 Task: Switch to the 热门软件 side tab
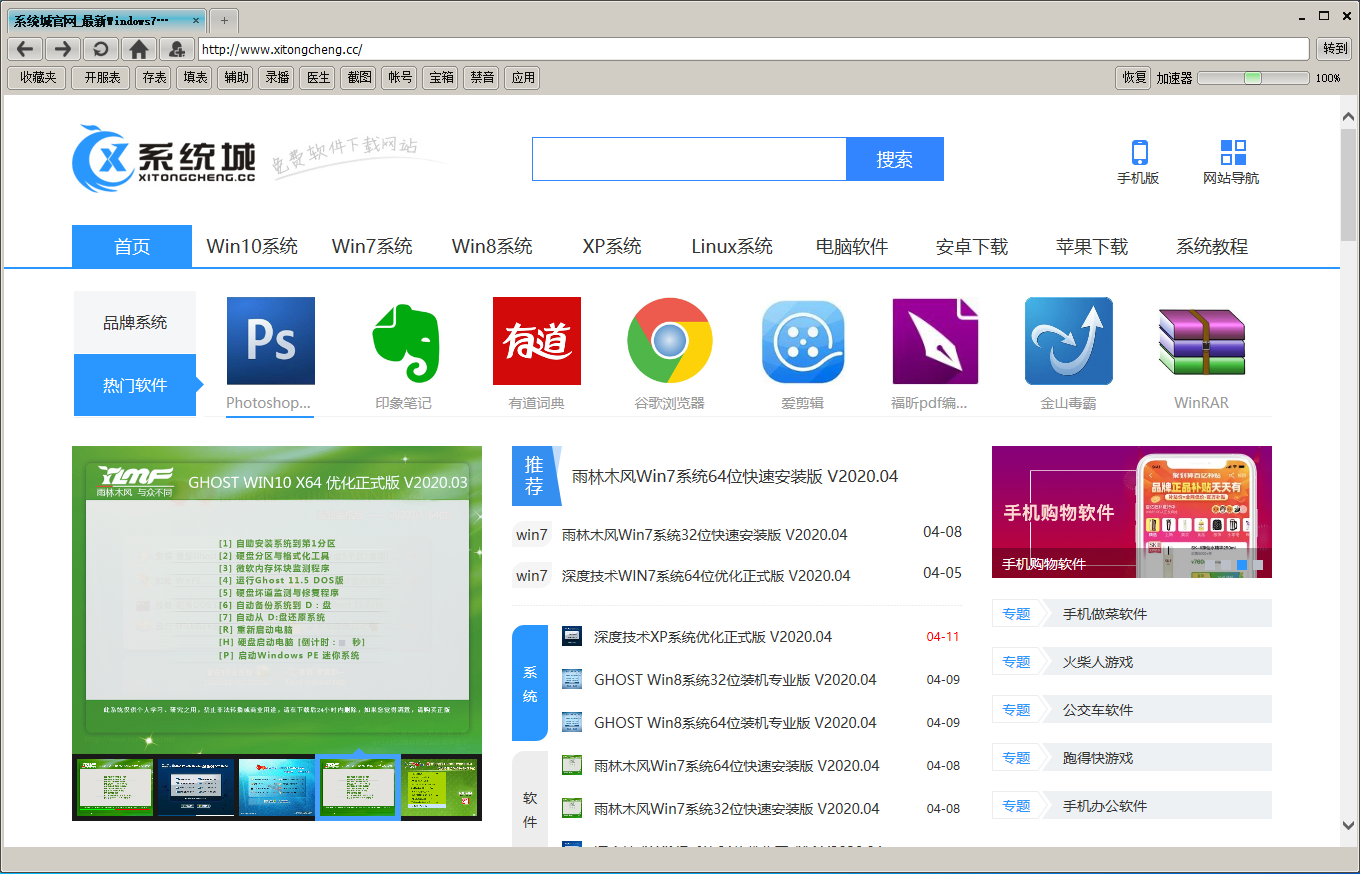135,385
